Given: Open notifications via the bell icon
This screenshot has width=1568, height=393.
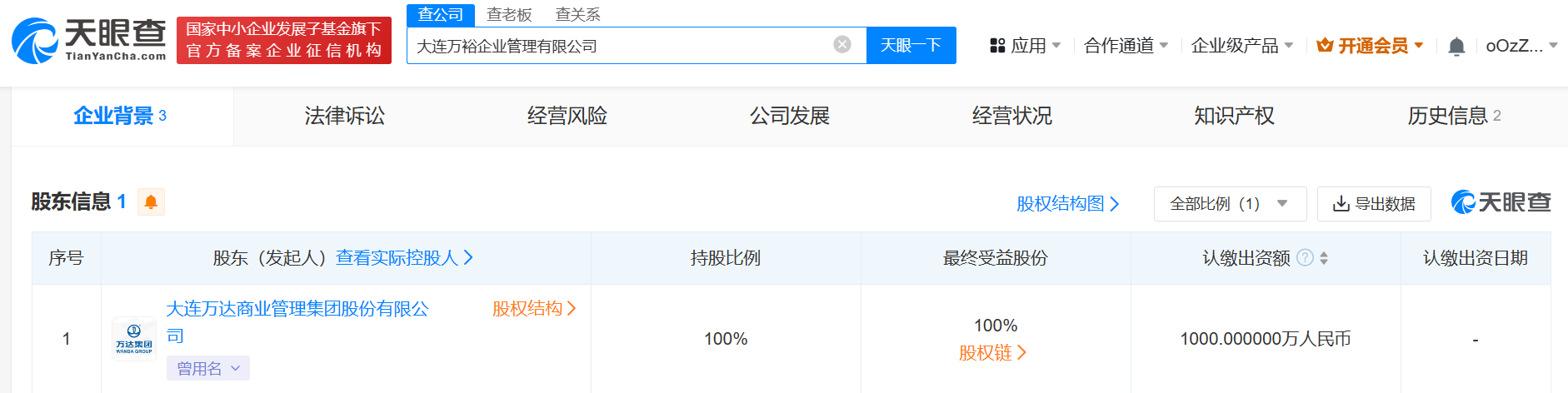Looking at the screenshot, I should pyautogui.click(x=1456, y=46).
